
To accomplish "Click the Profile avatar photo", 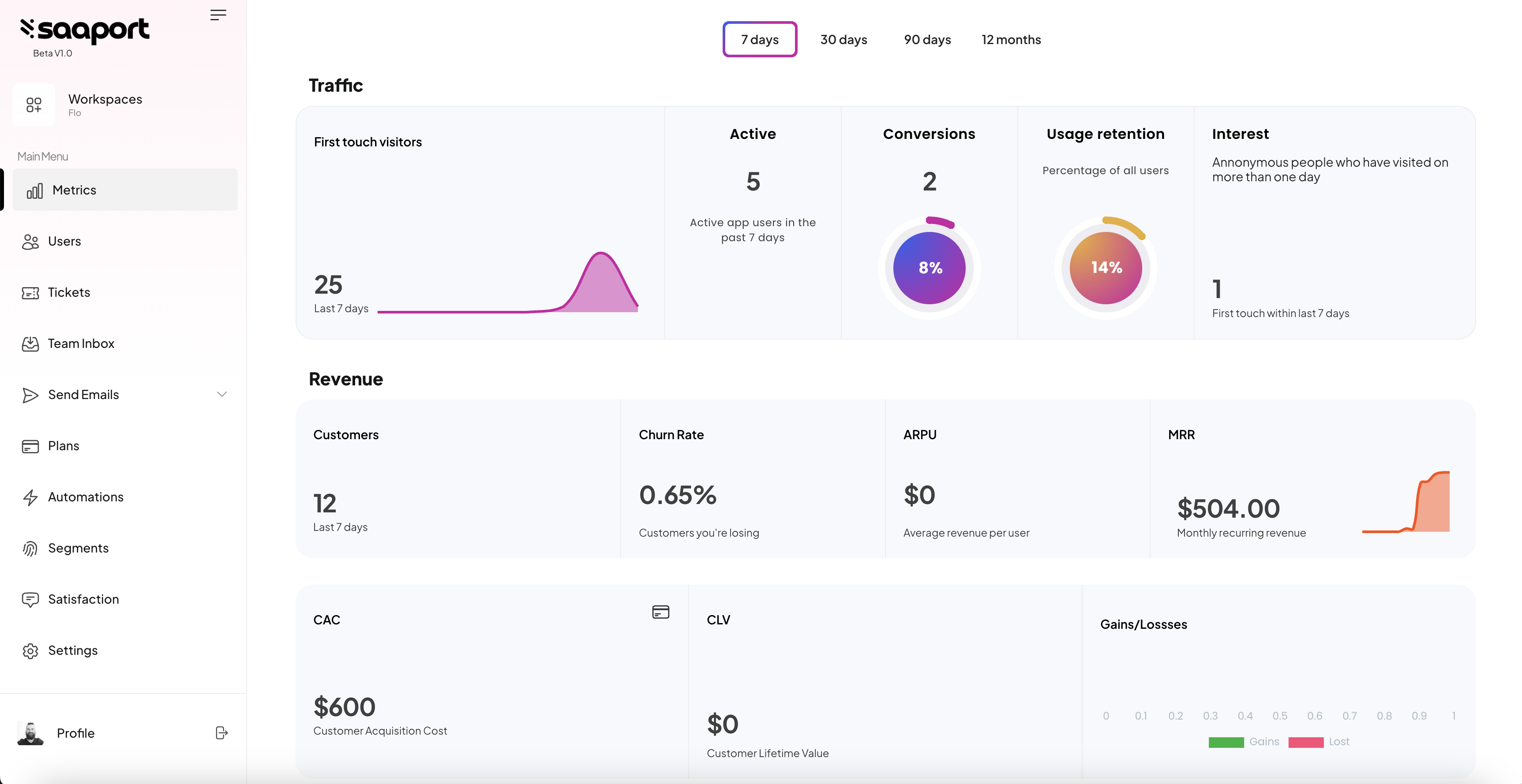I will [x=30, y=733].
